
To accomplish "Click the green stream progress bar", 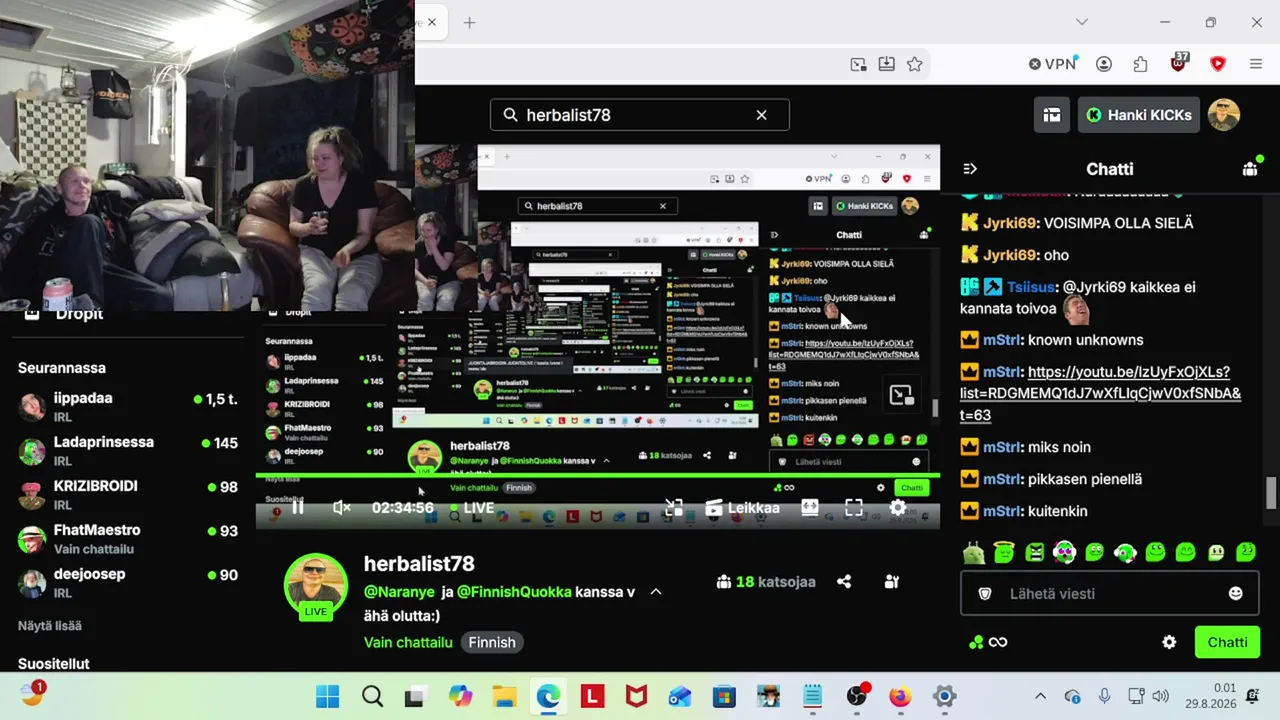I will coord(597,476).
